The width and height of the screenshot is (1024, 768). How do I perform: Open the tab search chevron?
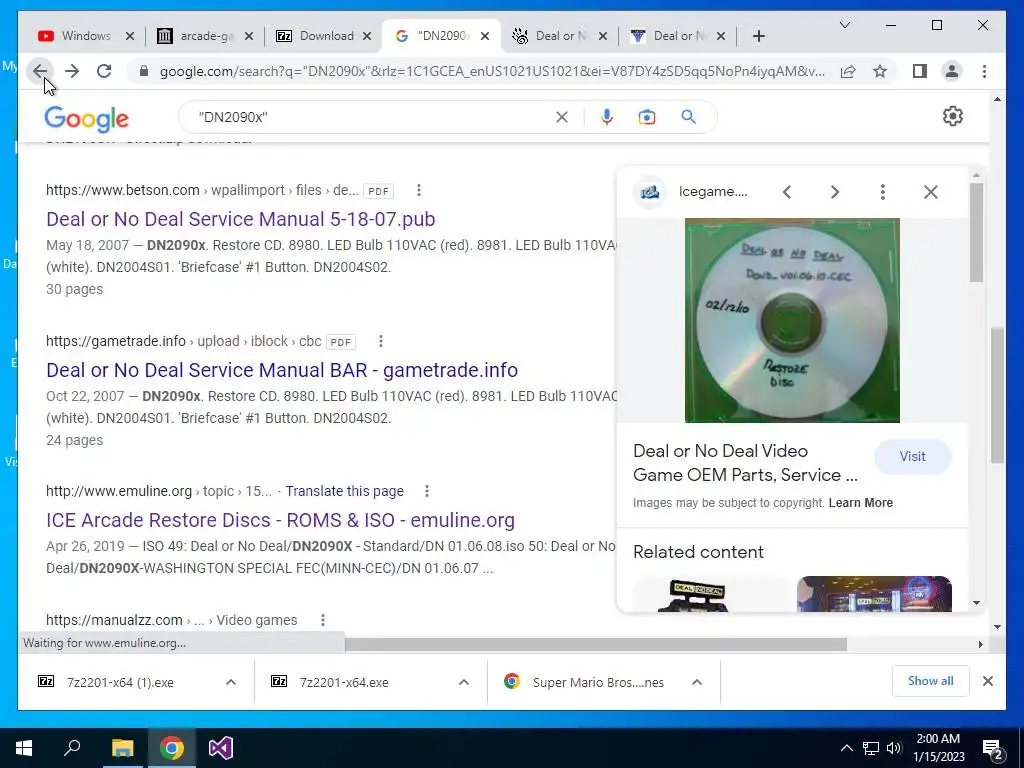844,25
